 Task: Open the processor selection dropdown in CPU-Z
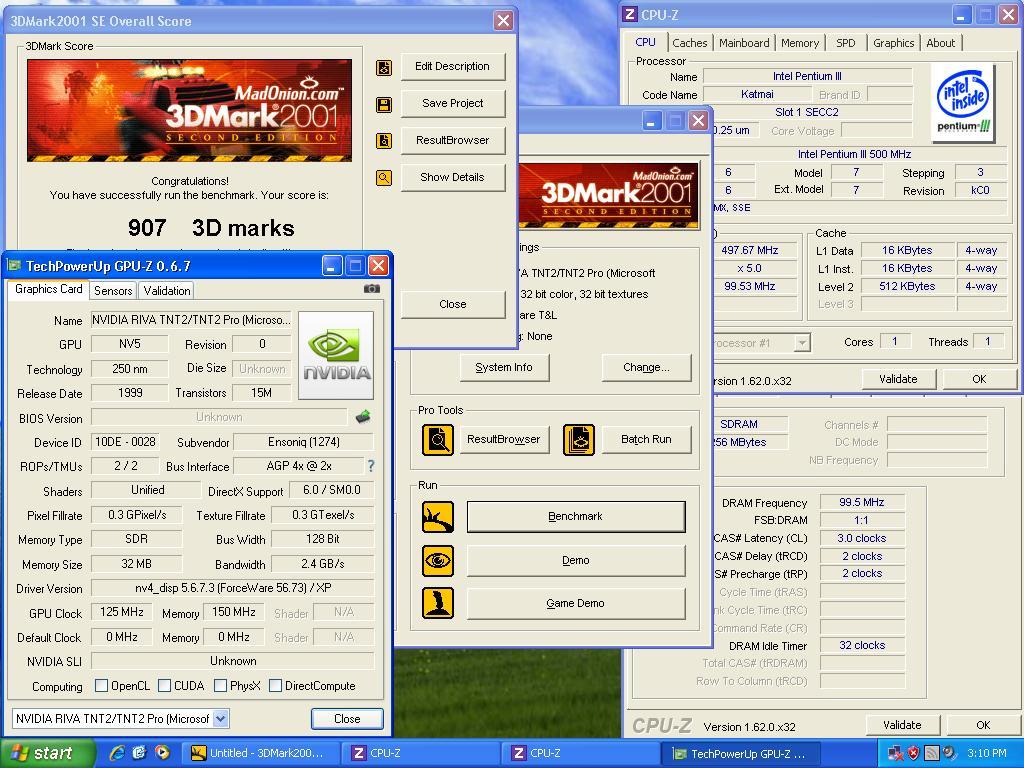click(x=802, y=342)
